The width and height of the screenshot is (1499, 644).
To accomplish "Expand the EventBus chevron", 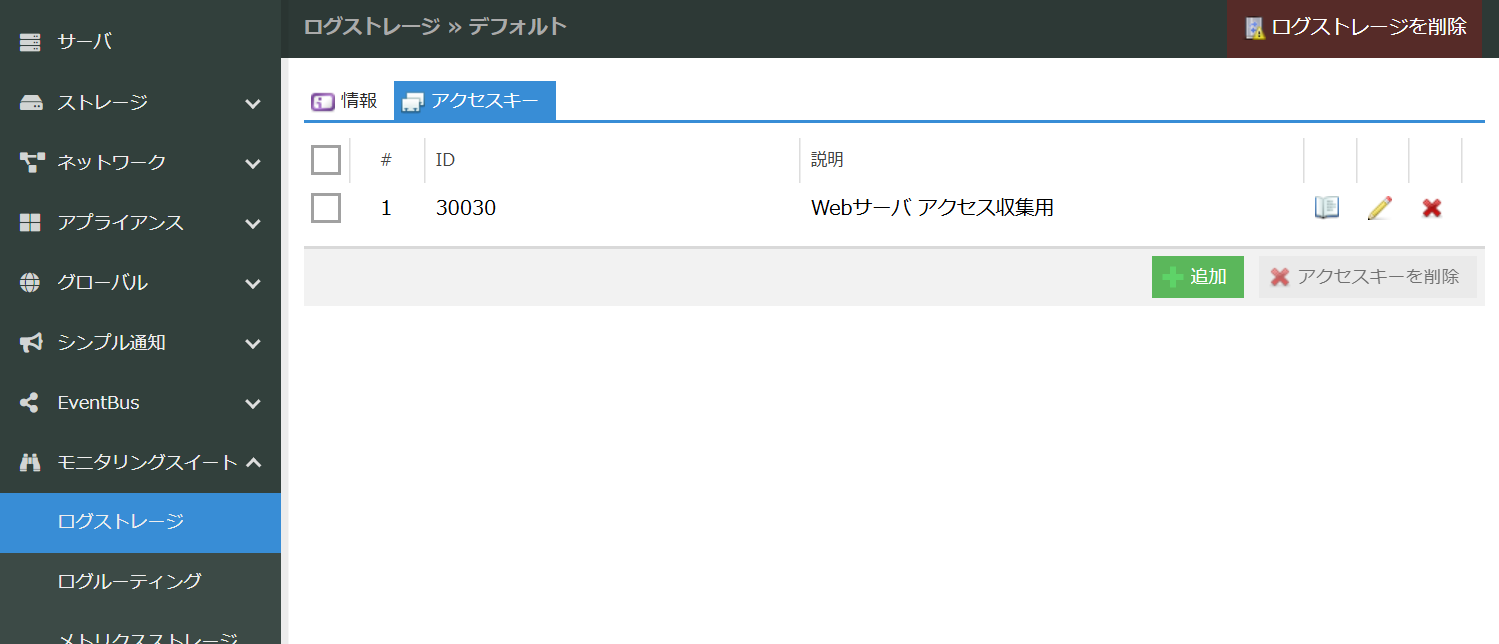I will (253, 403).
